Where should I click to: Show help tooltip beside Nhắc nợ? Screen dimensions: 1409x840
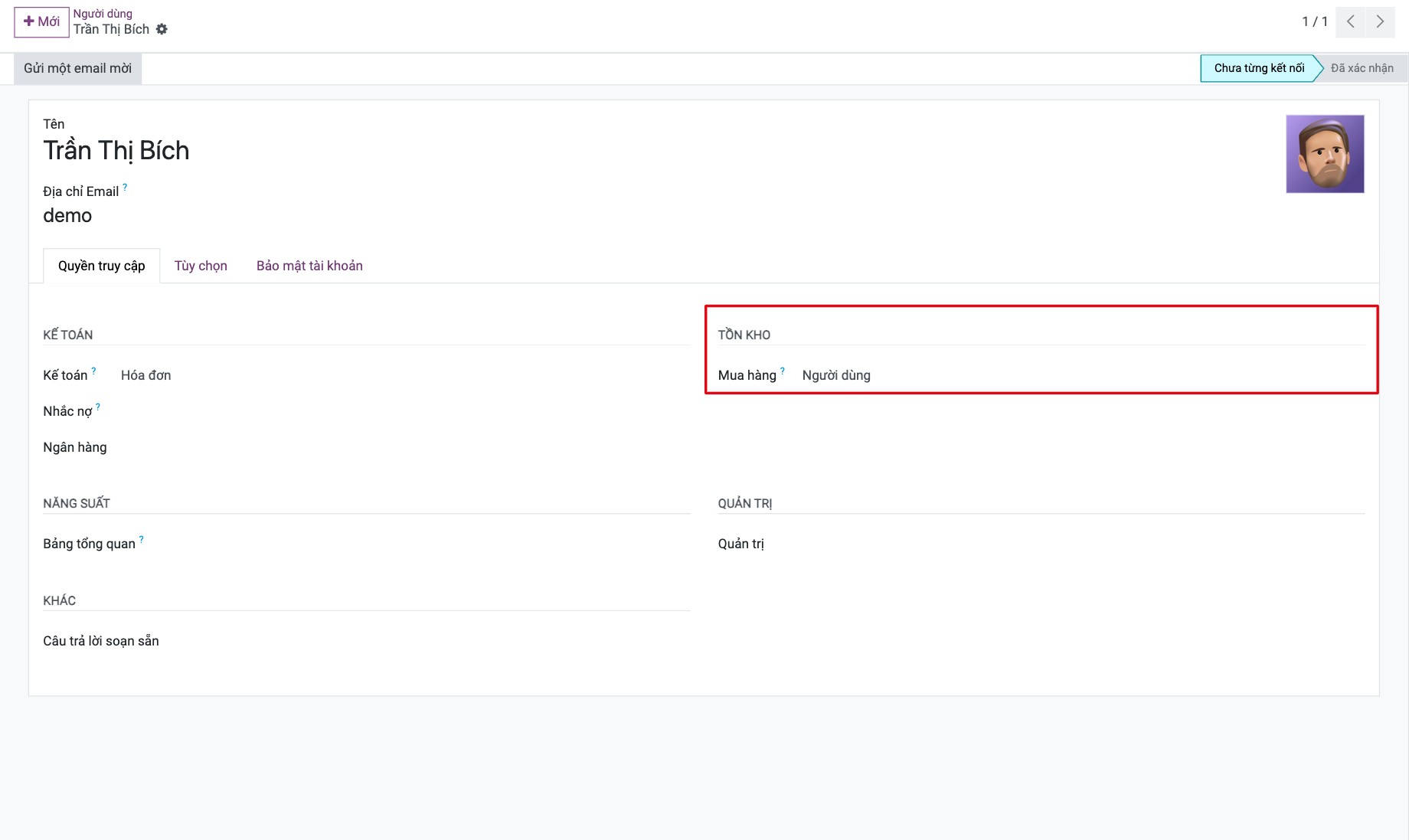pyautogui.click(x=98, y=407)
